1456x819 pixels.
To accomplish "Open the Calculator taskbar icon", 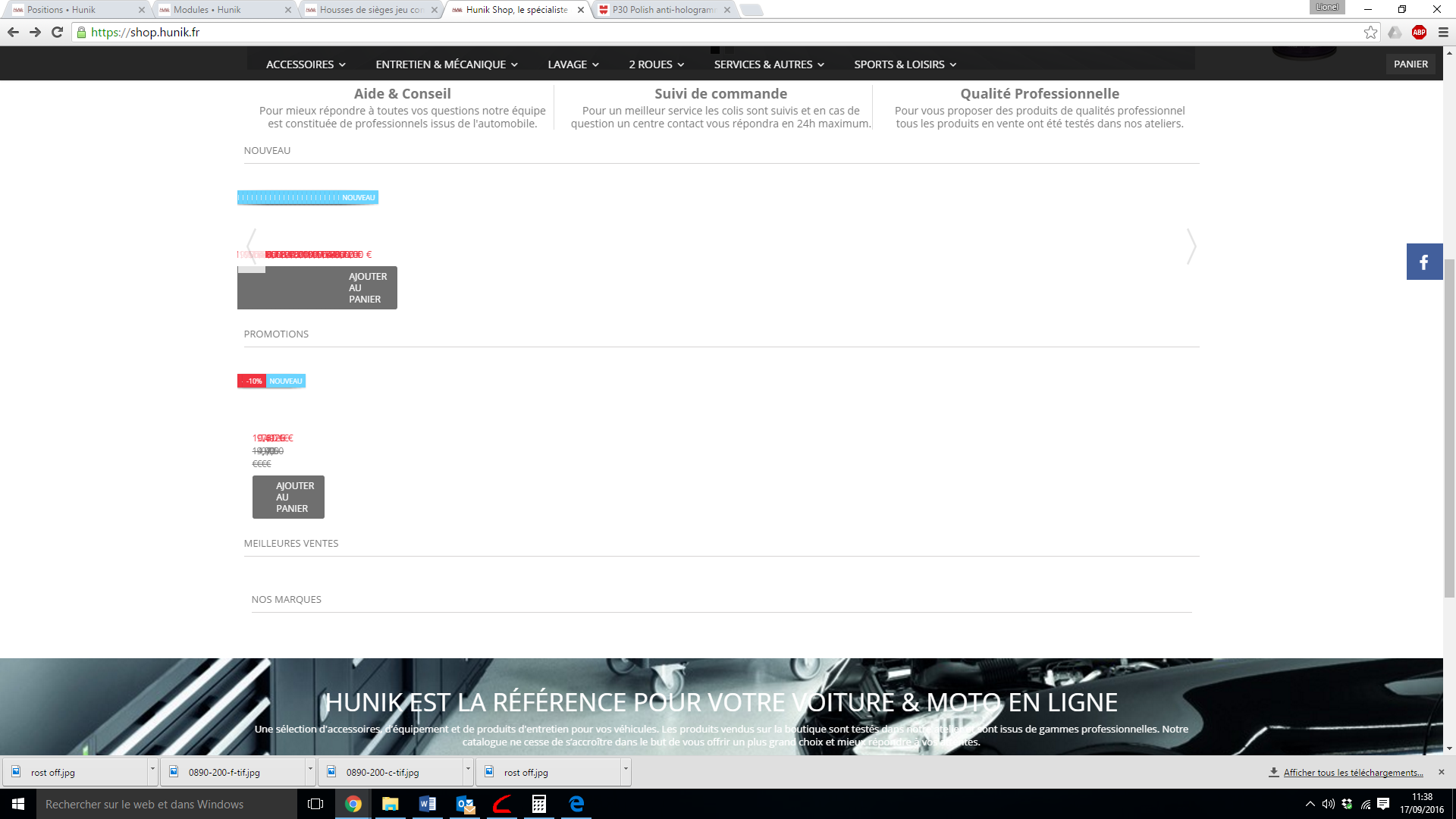I will pyautogui.click(x=539, y=804).
